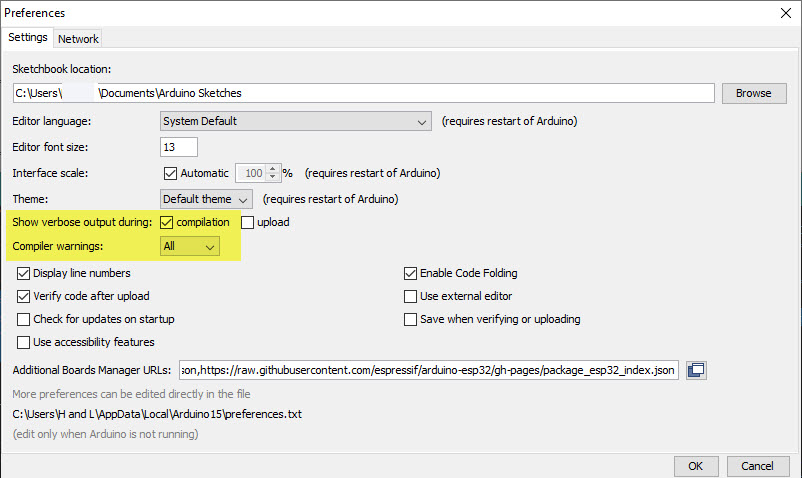Open the Compiler warnings dropdown
The width and height of the screenshot is (802, 478).
click(x=190, y=246)
